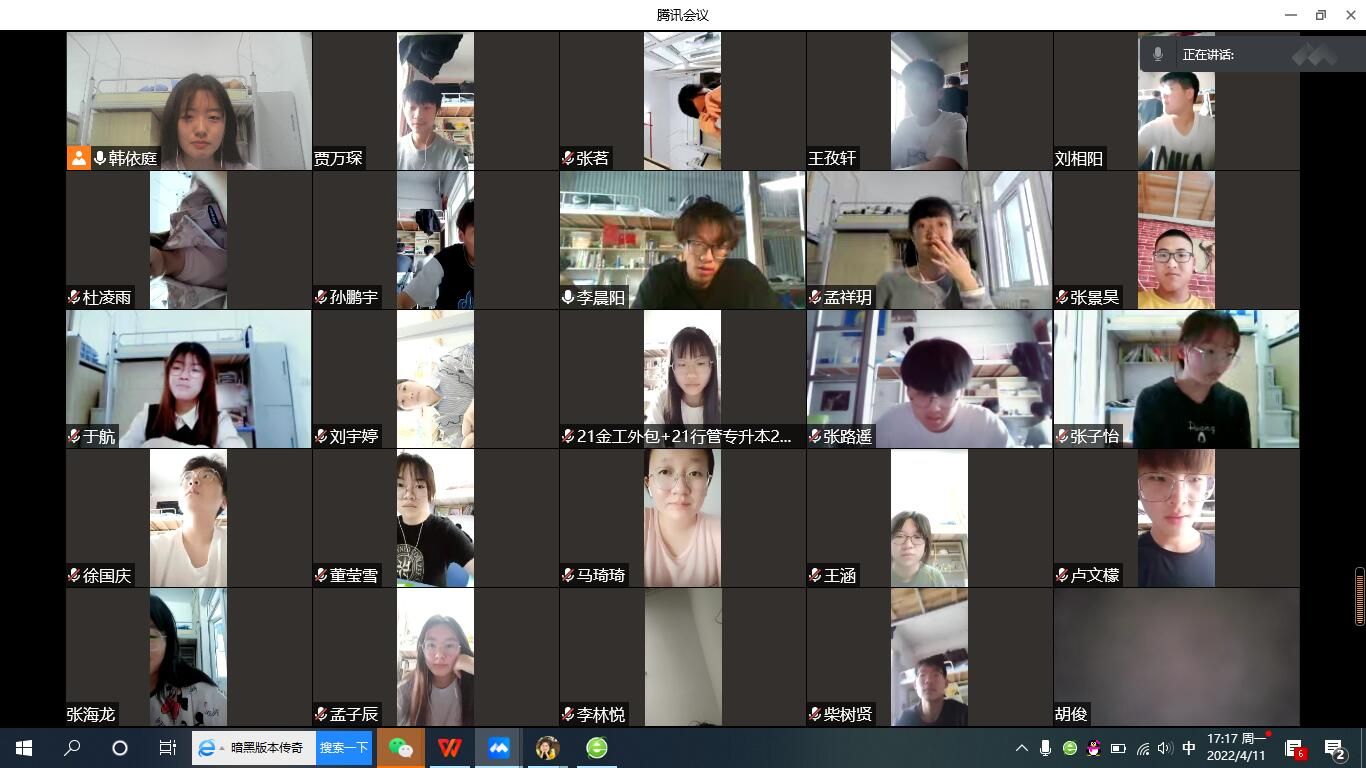
Task: Select 孟祥玥's video tile
Action: pyautogui.click(x=929, y=240)
